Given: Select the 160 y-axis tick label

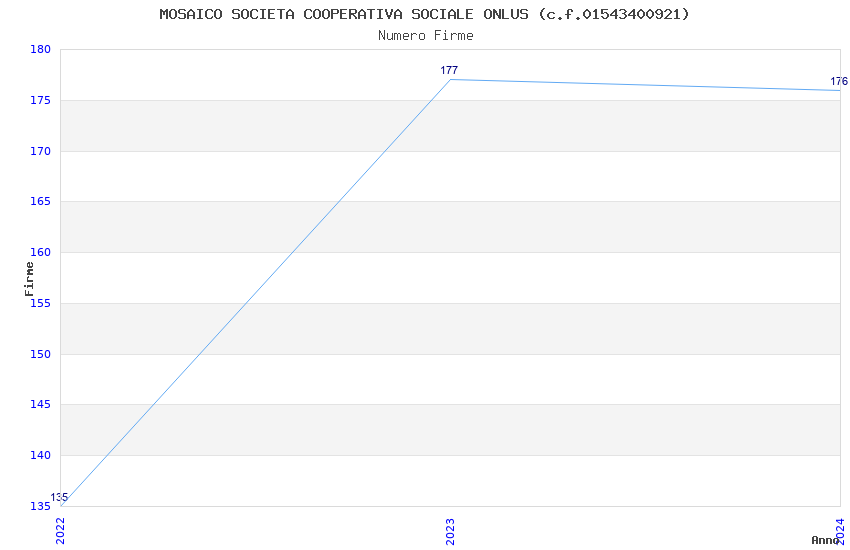Looking at the screenshot, I should [40, 253].
